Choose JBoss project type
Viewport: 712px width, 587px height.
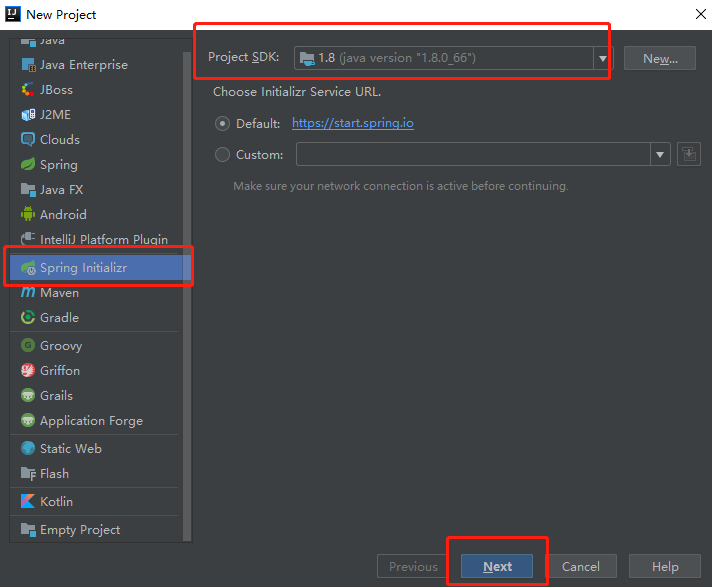click(95, 89)
